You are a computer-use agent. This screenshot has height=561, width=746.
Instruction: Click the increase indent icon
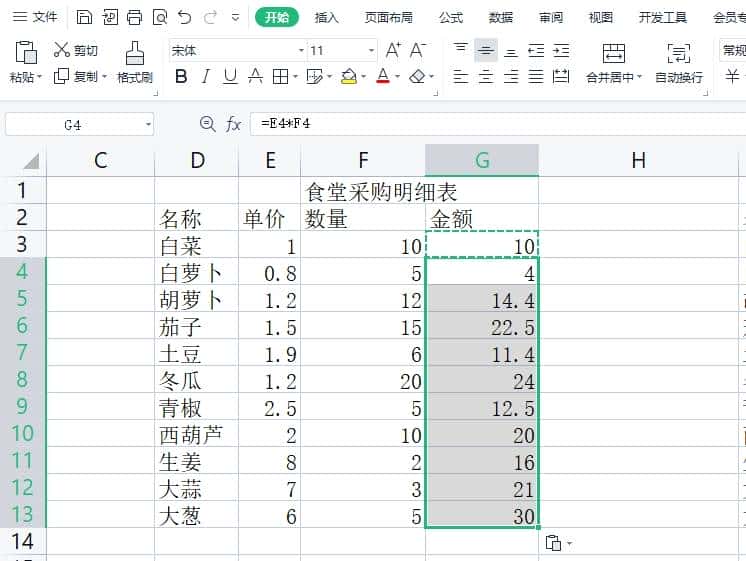coord(561,50)
